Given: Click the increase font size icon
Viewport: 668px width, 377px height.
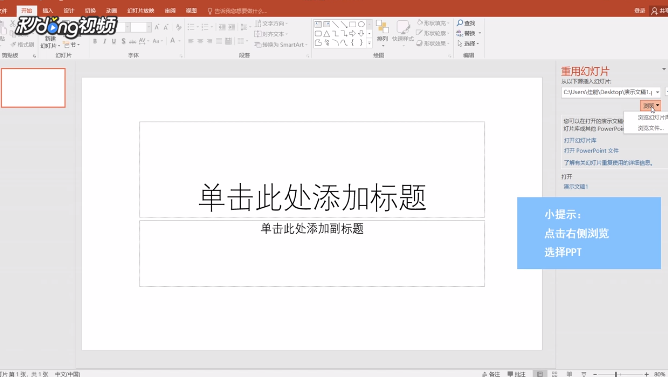Looking at the screenshot, I should tap(157, 27).
